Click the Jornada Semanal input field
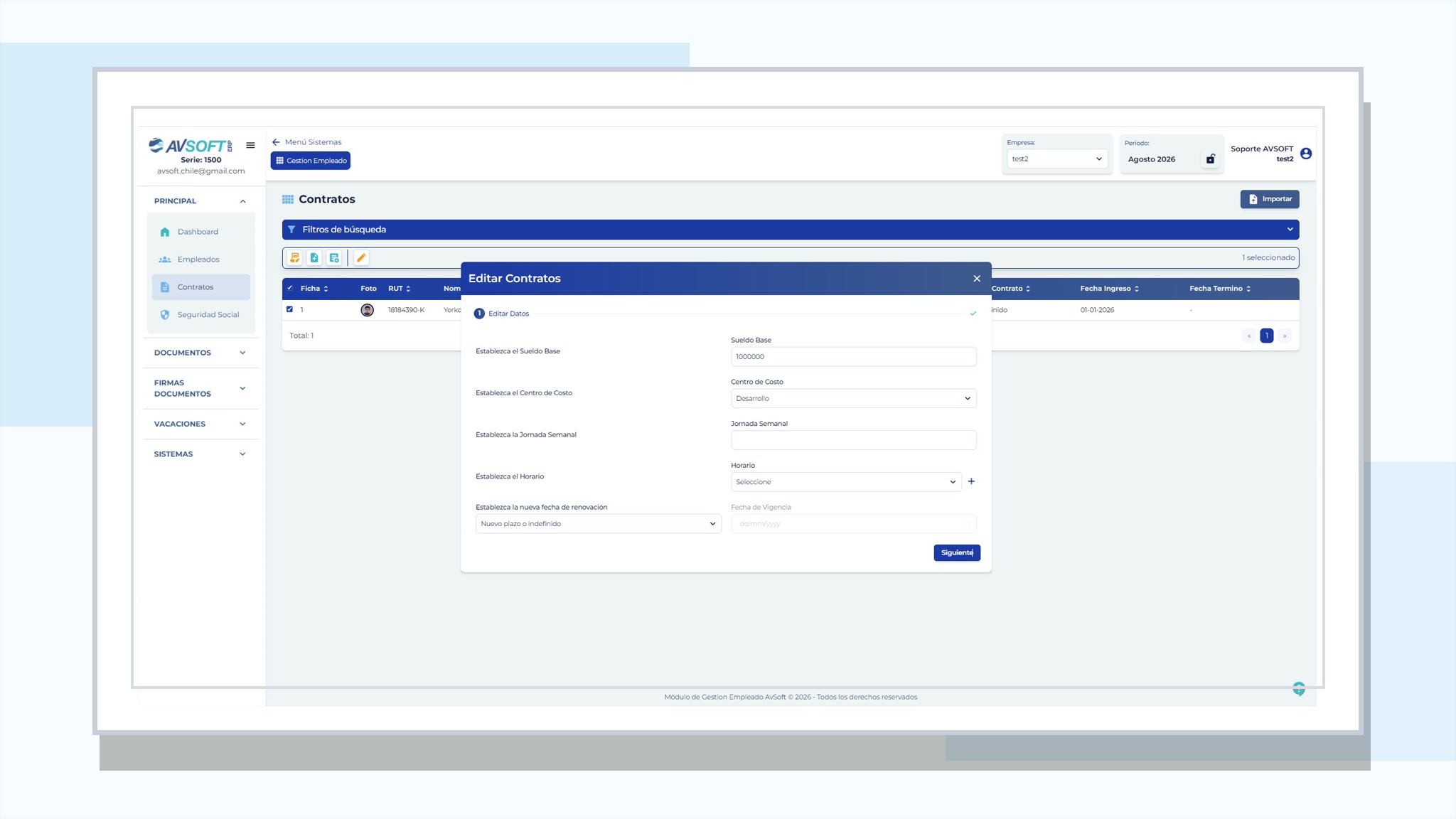This screenshot has width=1456, height=819. tap(853, 440)
